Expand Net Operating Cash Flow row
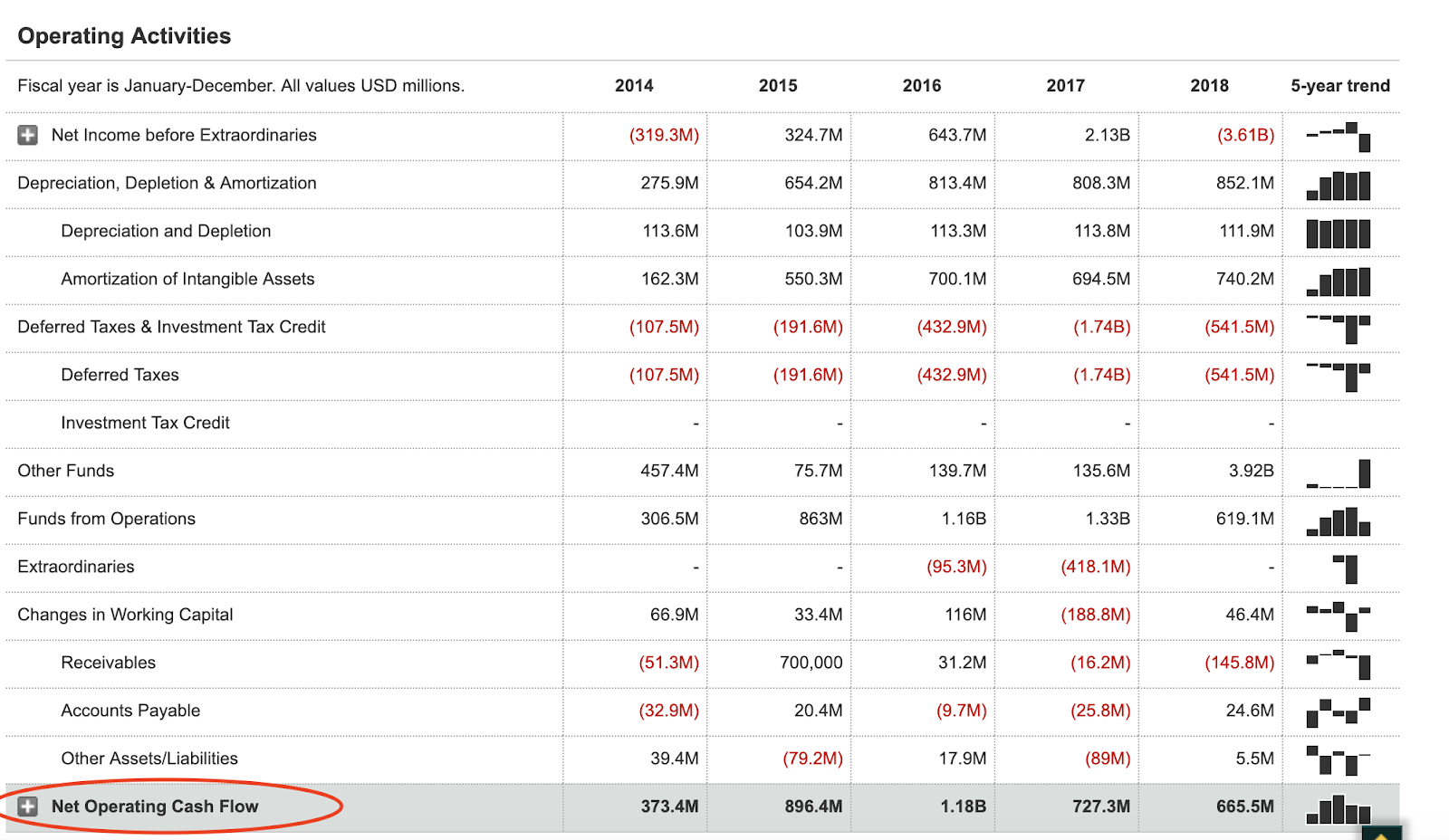This screenshot has height=840, width=1449. point(28,807)
